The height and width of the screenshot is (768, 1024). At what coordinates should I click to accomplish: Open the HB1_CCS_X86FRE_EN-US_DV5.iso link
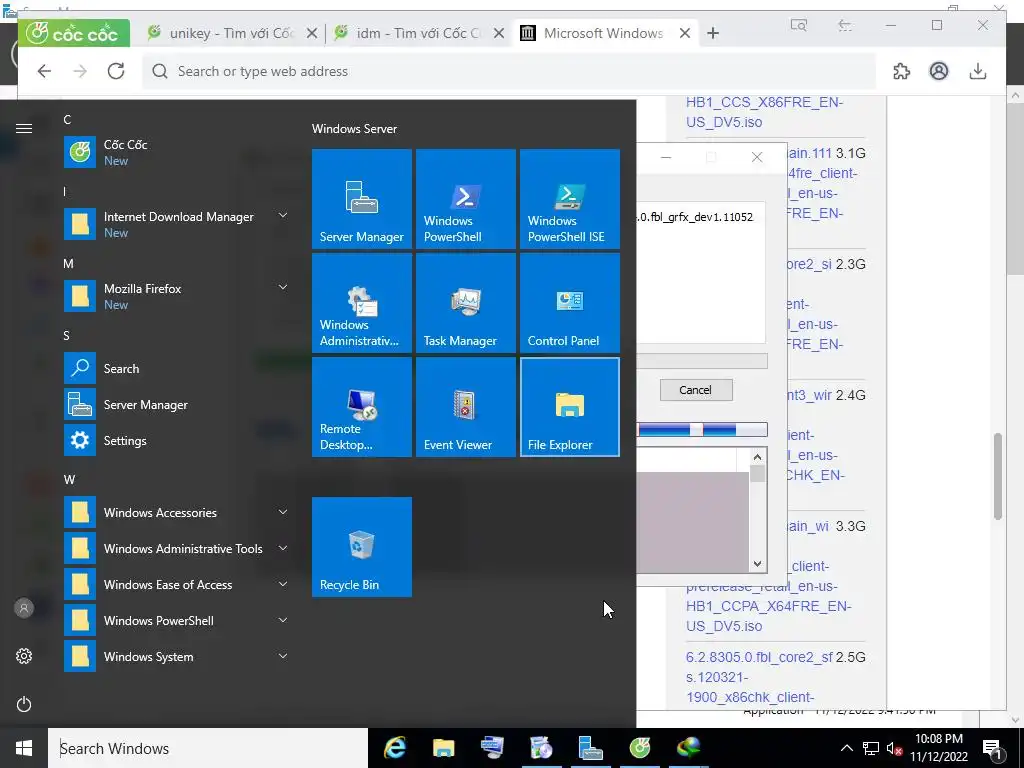pos(765,112)
